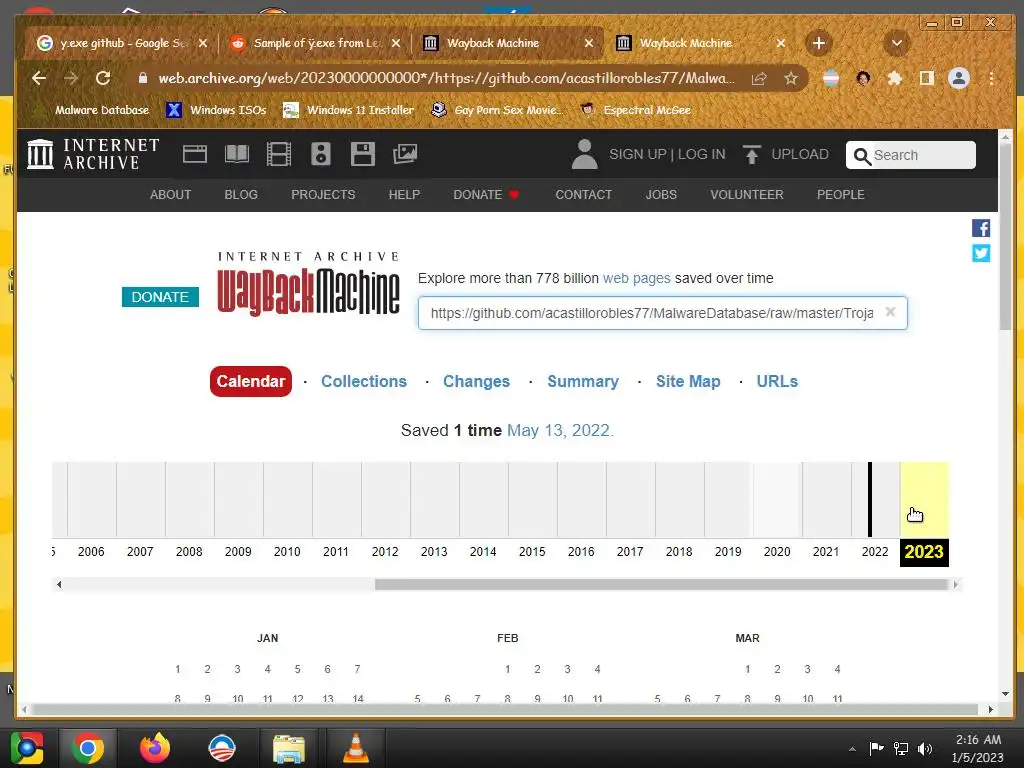Share the page on Facebook

click(981, 228)
